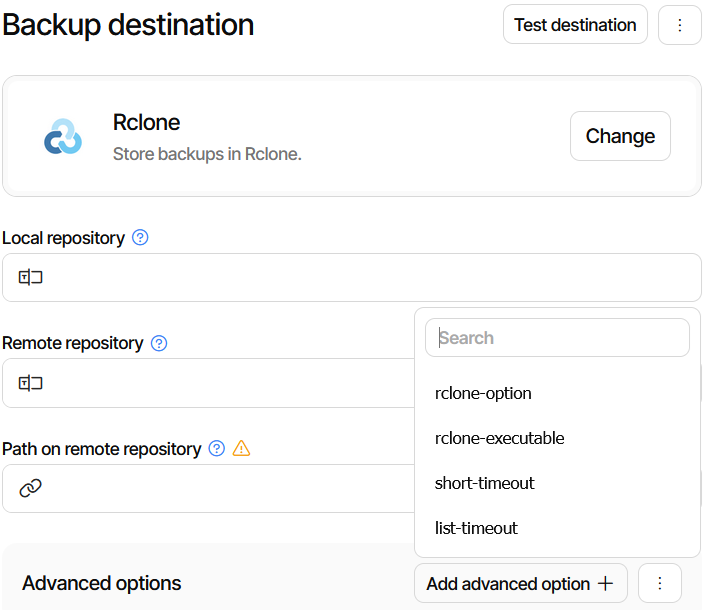Select rclone-option from the list
This screenshot has width=710, height=610.
coord(483,393)
